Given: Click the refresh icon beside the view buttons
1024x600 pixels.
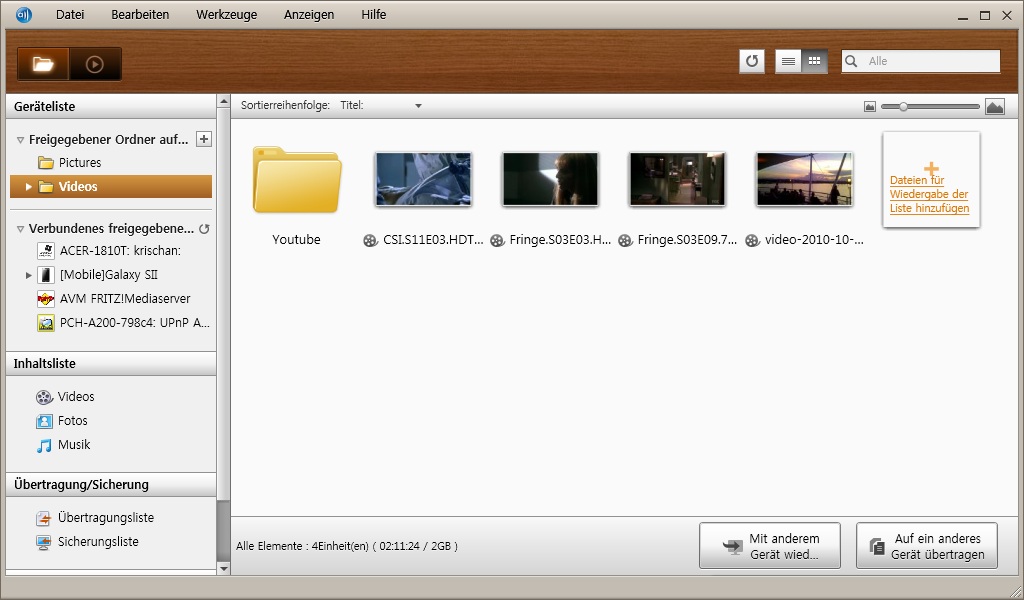Looking at the screenshot, I should 752,61.
